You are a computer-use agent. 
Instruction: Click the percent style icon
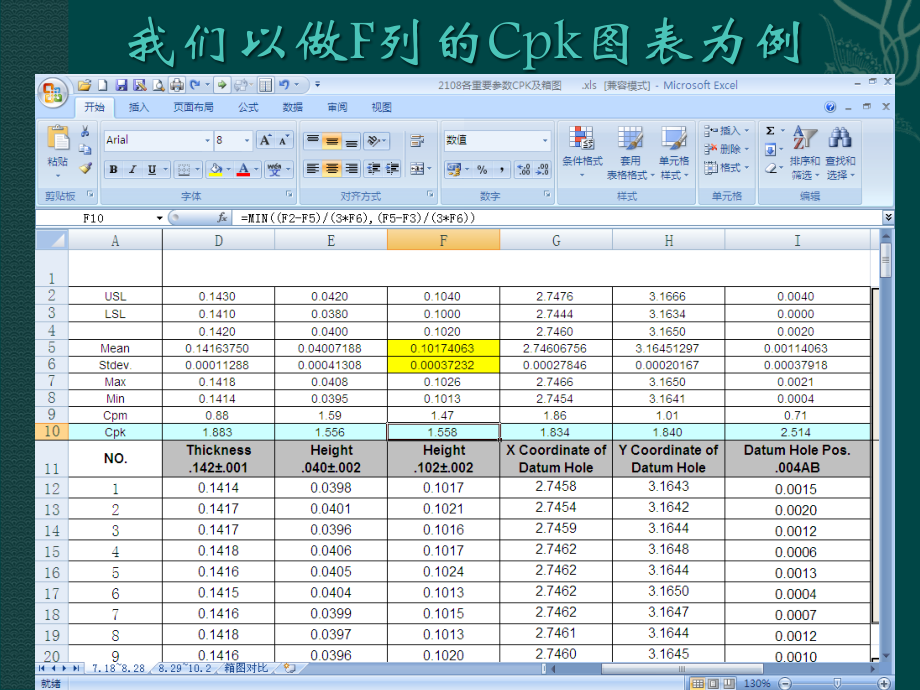tap(482, 170)
